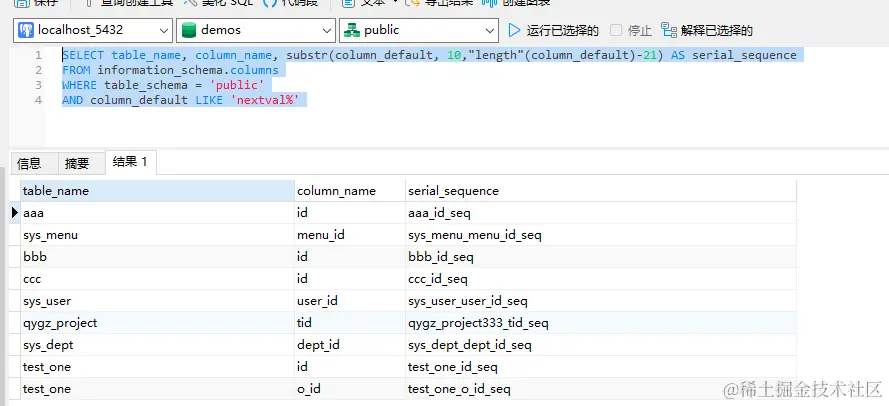Select line number 1 in the editor gutter
The image size is (889, 406).
coord(38,56)
